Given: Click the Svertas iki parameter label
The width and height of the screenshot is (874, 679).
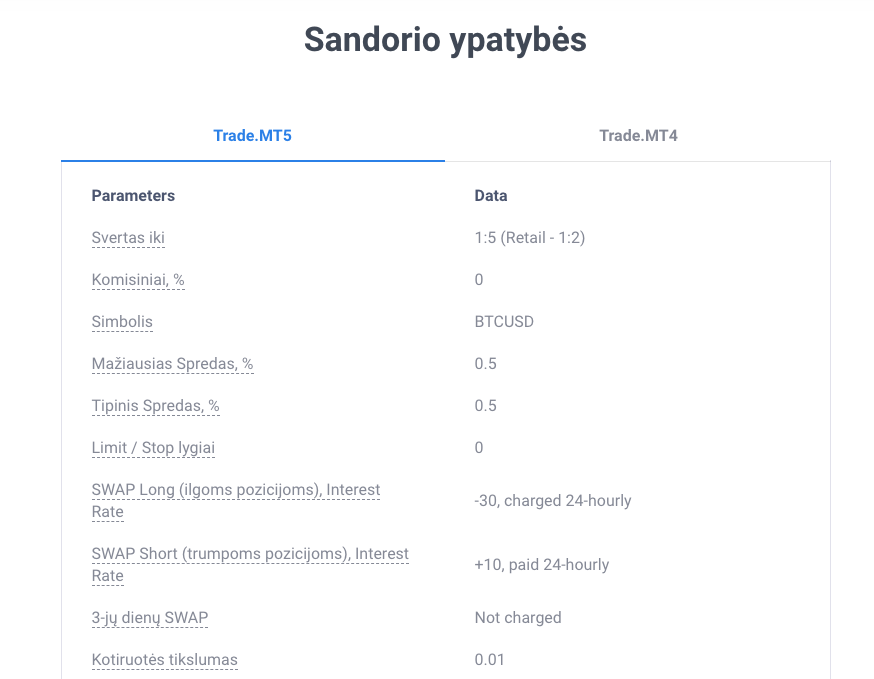Looking at the screenshot, I should click(x=128, y=237).
